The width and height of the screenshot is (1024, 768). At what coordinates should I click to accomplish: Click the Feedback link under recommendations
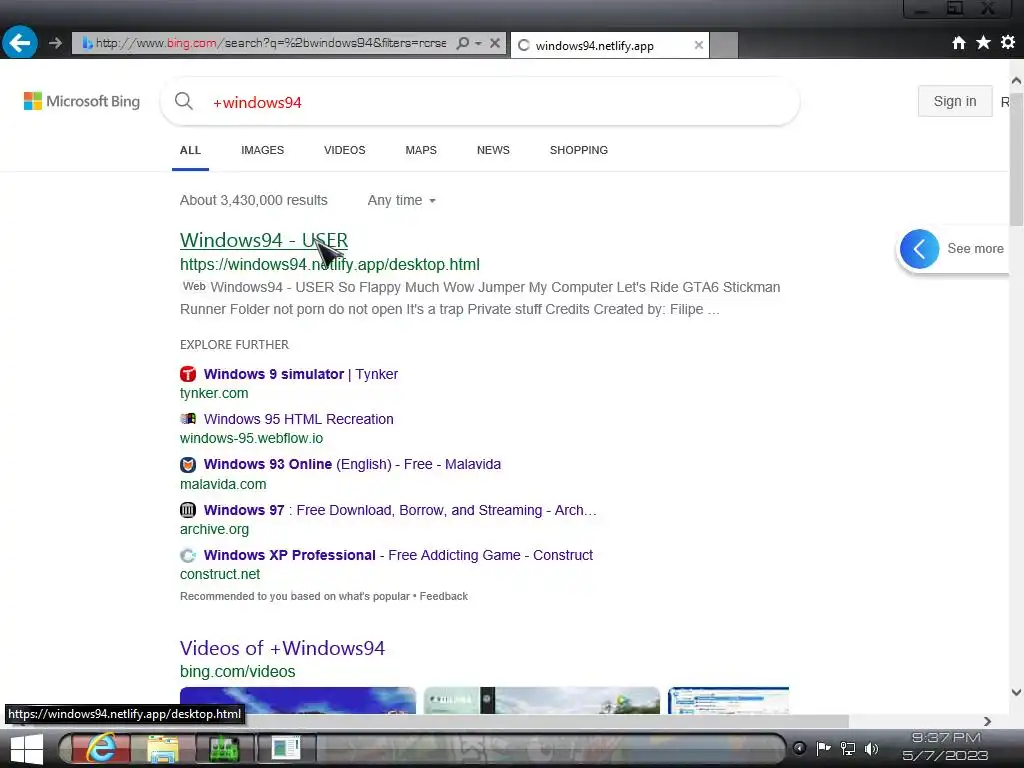click(443, 596)
